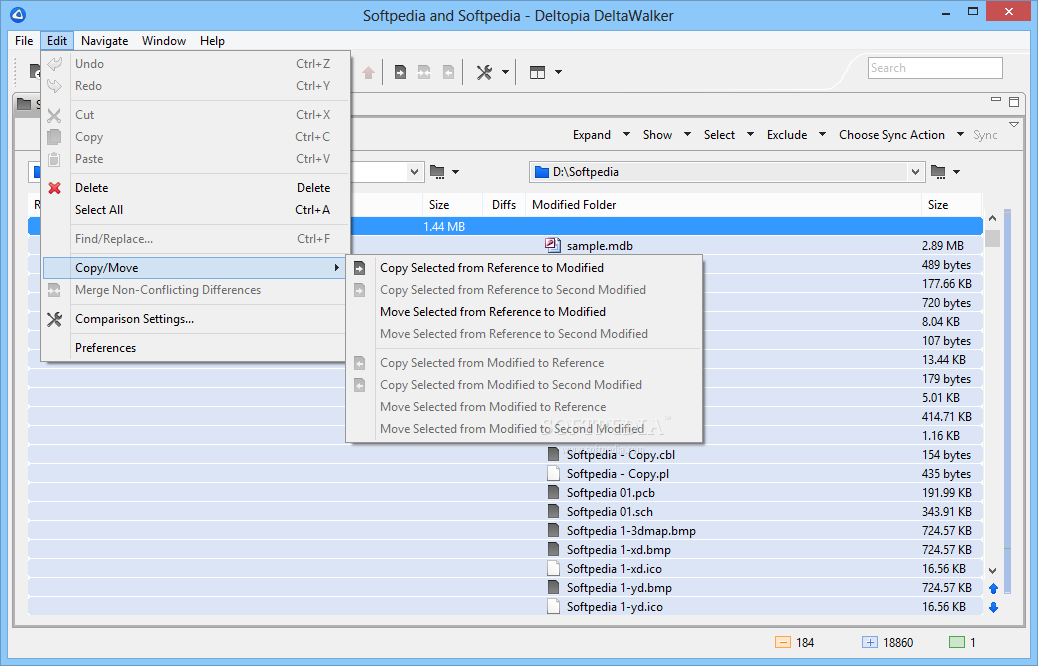Viewport: 1038px width, 666px height.
Task: Click the Select button
Action: pyautogui.click(x=720, y=134)
